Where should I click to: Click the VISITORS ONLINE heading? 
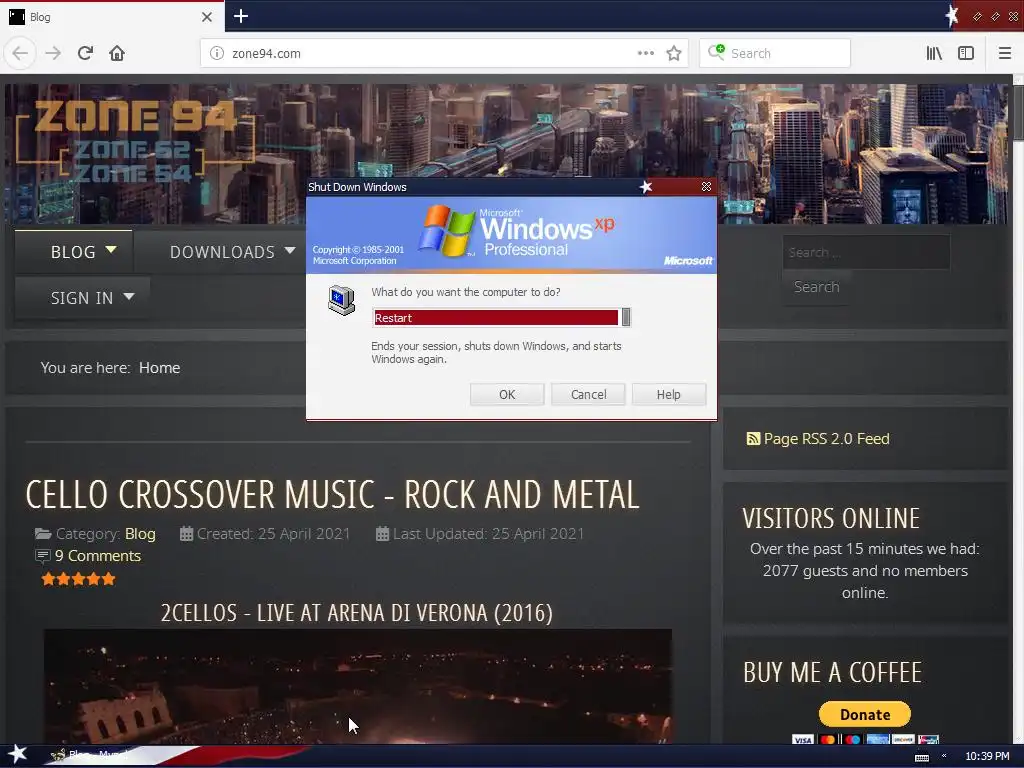pyautogui.click(x=831, y=519)
